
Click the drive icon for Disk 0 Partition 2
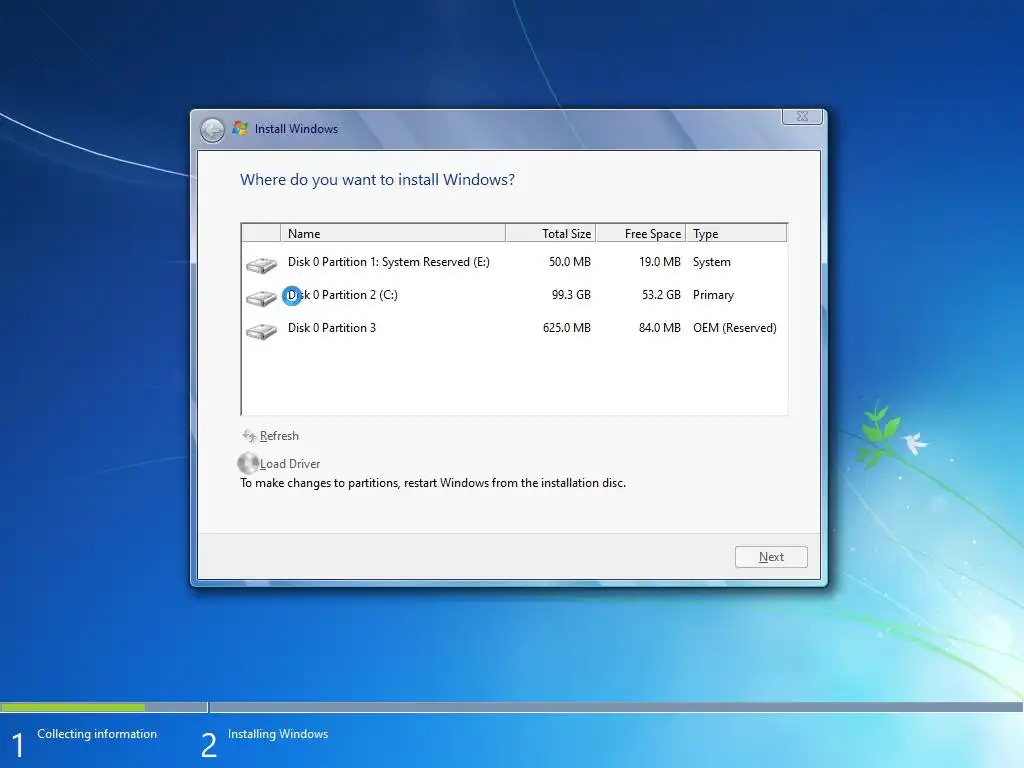pyautogui.click(x=261, y=298)
